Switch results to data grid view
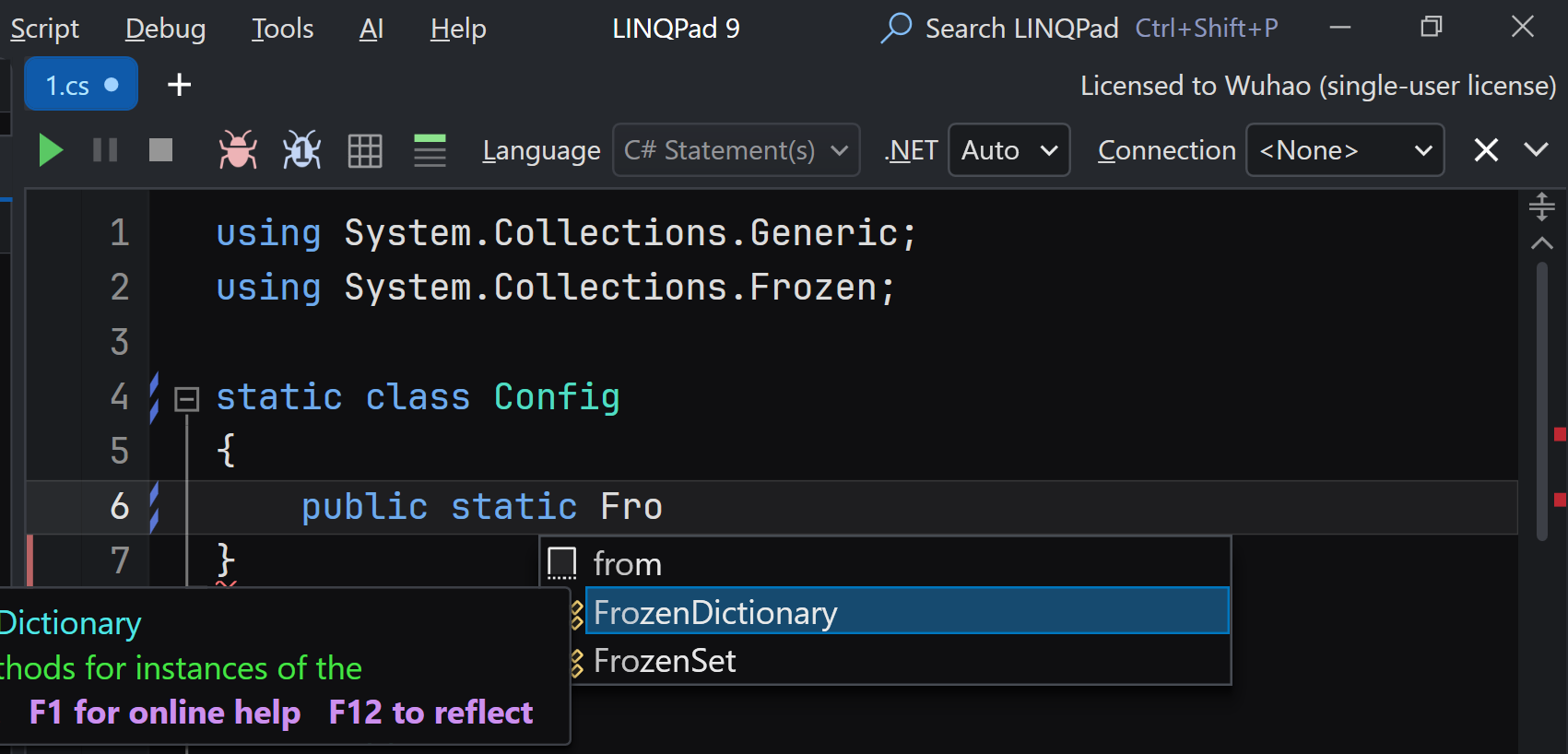The image size is (1568, 754). pos(365,150)
